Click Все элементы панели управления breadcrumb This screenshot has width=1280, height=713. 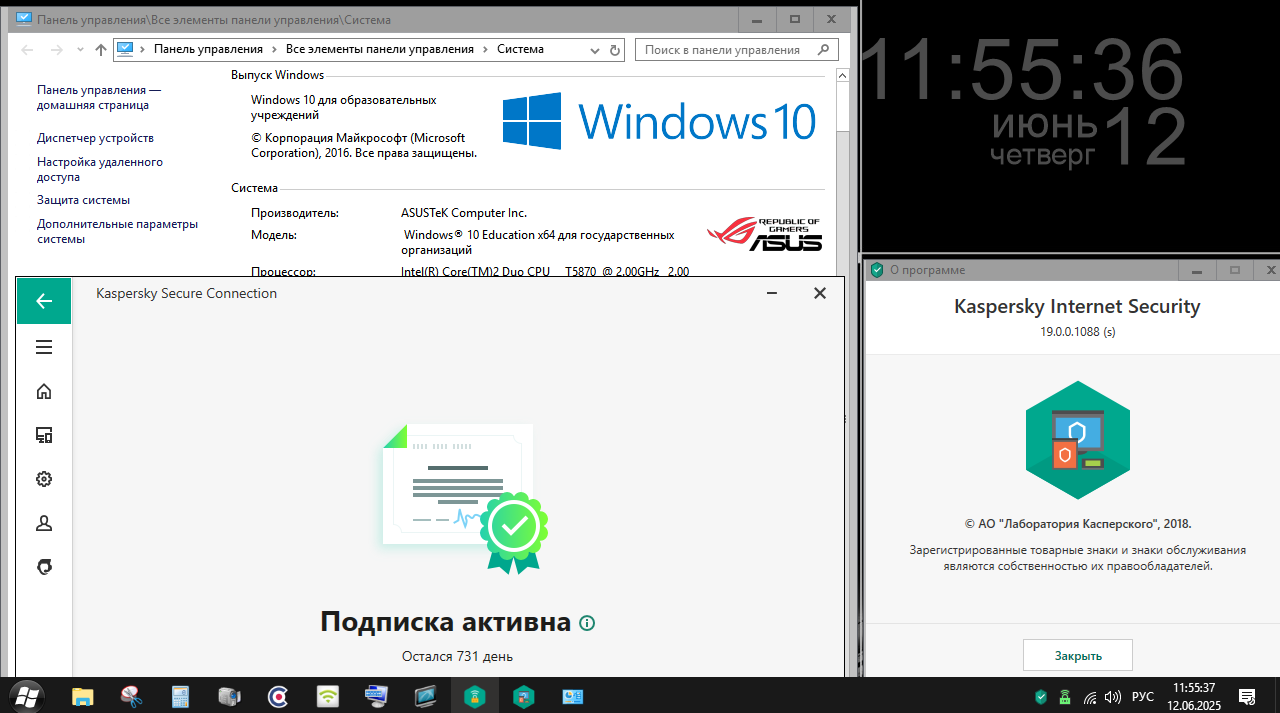(x=380, y=49)
